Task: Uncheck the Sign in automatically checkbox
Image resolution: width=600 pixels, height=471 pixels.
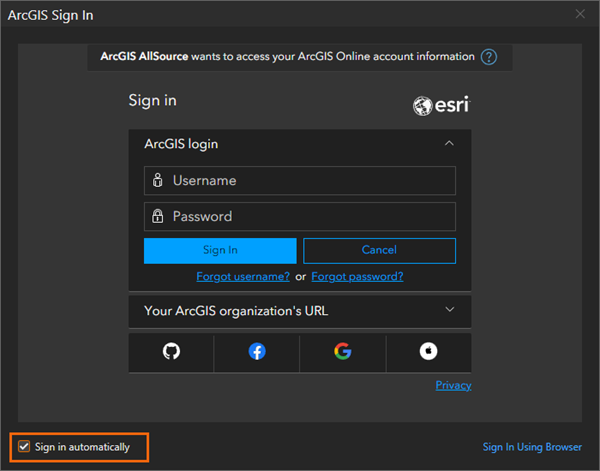Action: (24, 446)
